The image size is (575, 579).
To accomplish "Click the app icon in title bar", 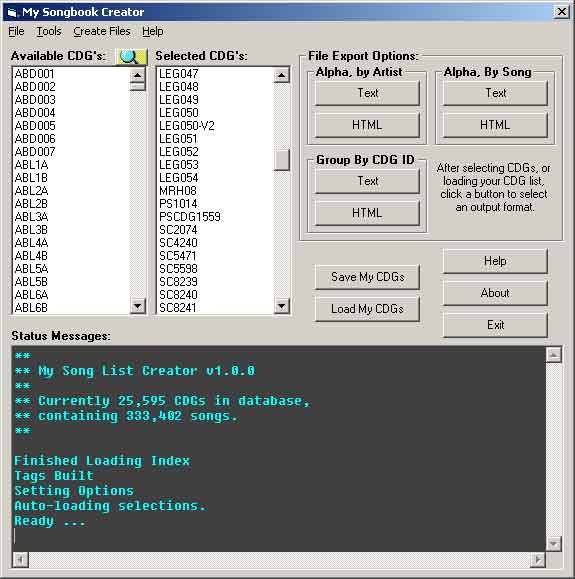I will [12, 12].
